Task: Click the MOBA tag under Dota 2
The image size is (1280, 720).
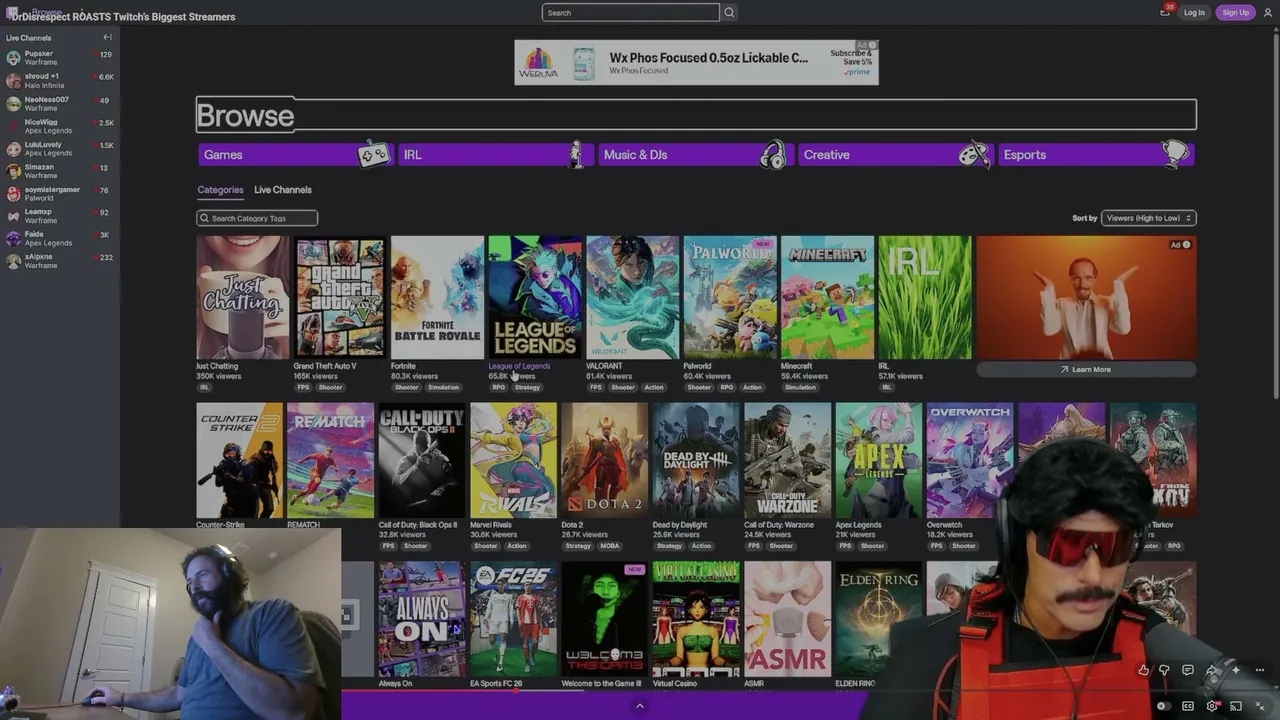Action: [609, 546]
